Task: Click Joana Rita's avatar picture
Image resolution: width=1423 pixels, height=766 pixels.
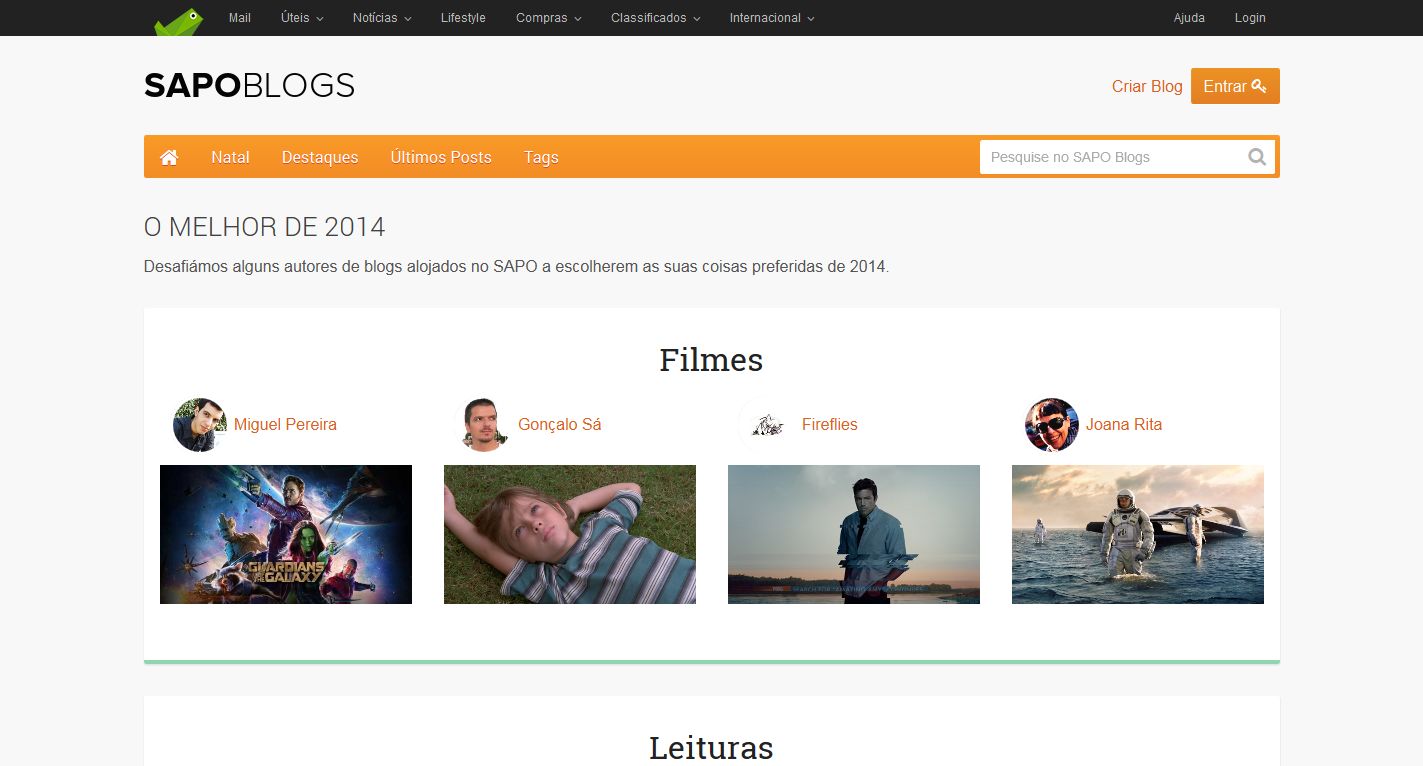Action: [1051, 425]
